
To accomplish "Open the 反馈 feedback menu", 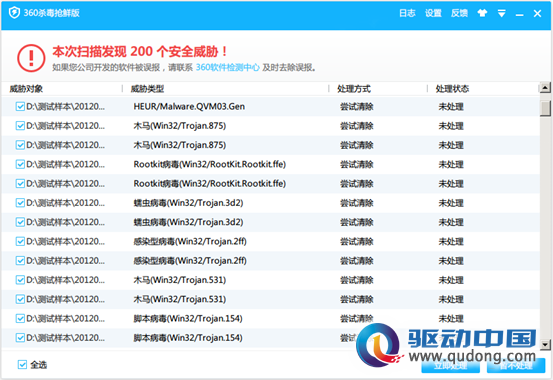I will tap(459, 13).
